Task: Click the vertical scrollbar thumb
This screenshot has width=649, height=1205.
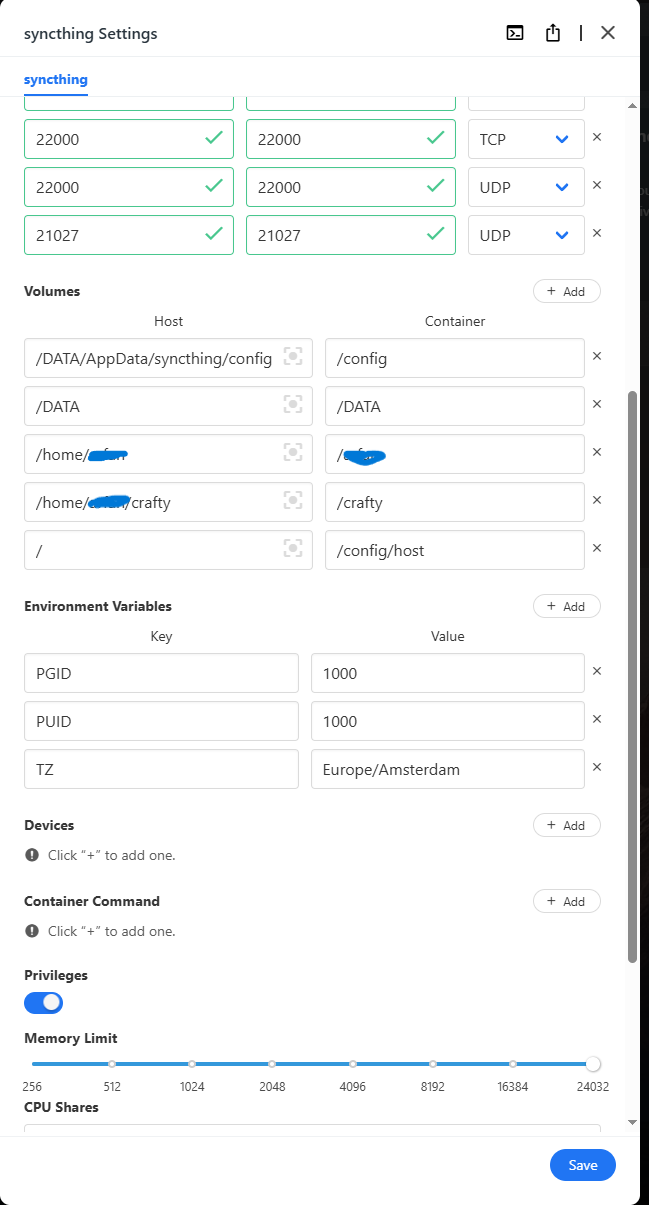Action: click(632, 677)
